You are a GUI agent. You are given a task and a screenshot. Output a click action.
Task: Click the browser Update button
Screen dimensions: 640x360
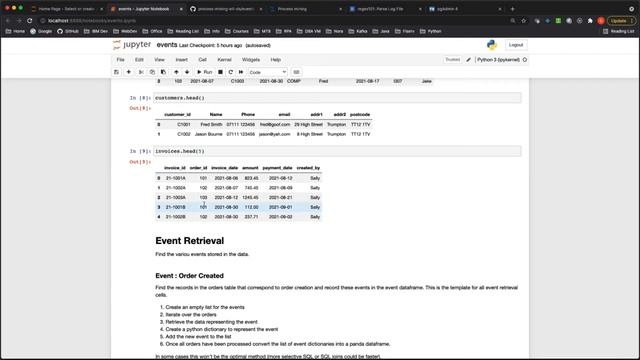click(x=621, y=20)
